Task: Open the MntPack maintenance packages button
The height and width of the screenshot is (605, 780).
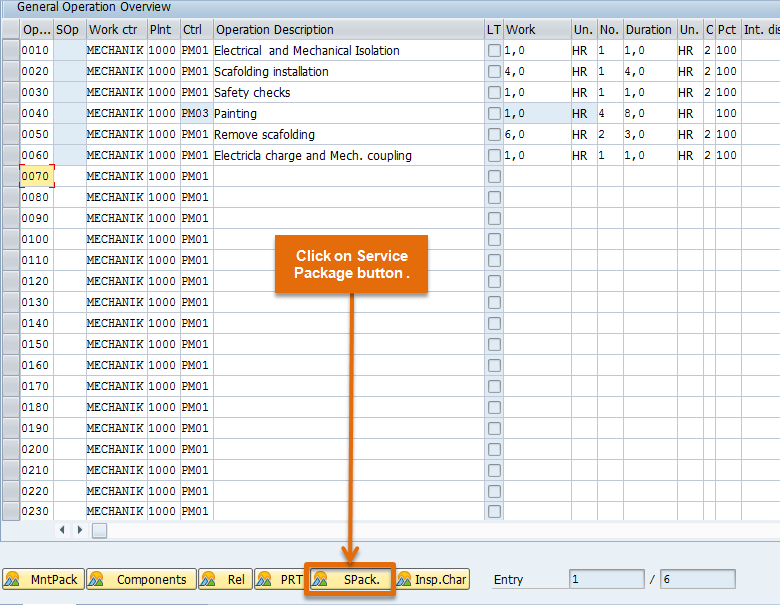Action: tap(43, 579)
